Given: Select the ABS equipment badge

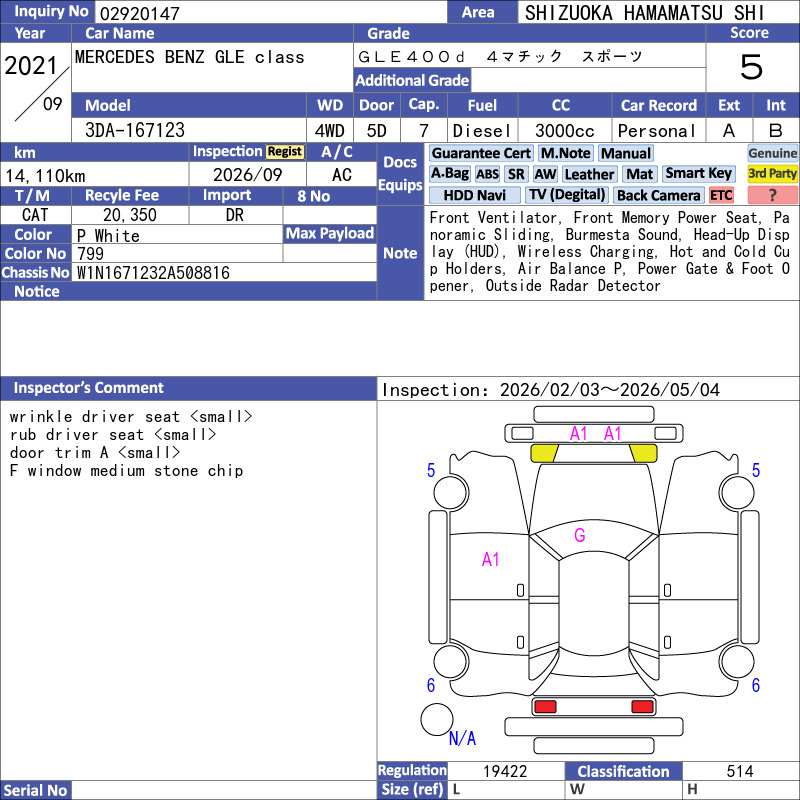Looking at the screenshot, I should pyautogui.click(x=487, y=174).
